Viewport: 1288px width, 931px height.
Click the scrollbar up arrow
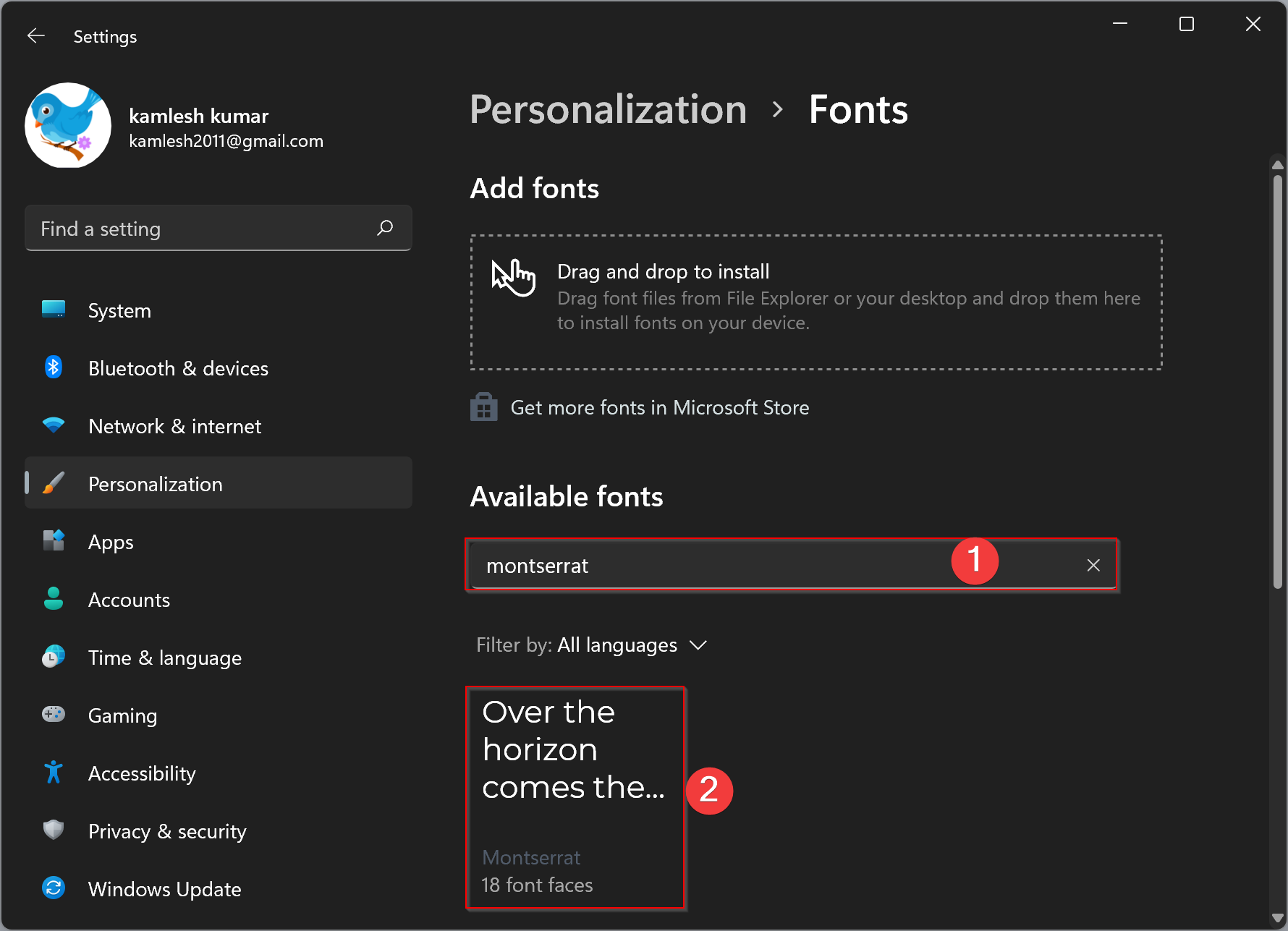[1278, 164]
